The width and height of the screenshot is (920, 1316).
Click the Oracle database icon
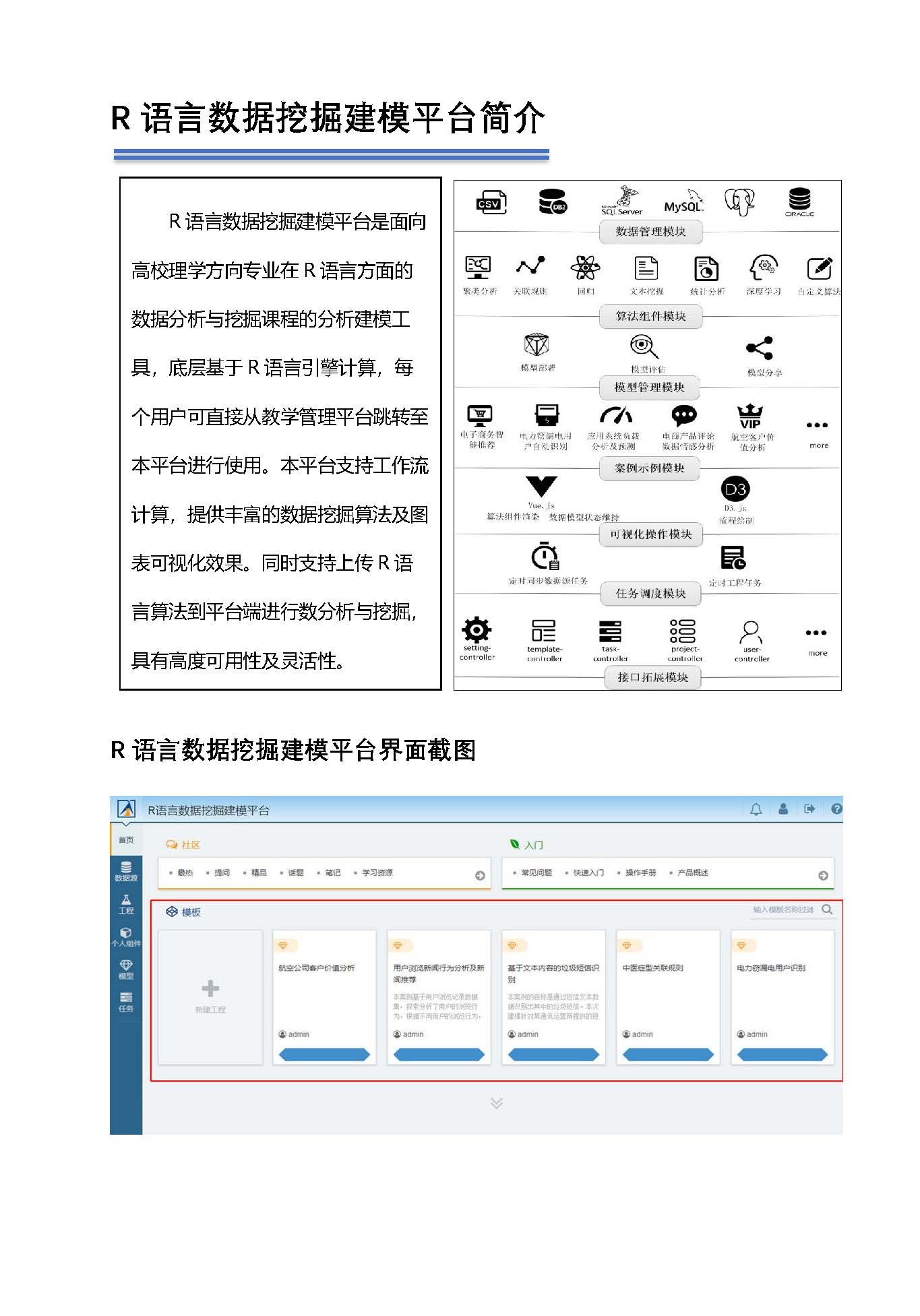799,201
